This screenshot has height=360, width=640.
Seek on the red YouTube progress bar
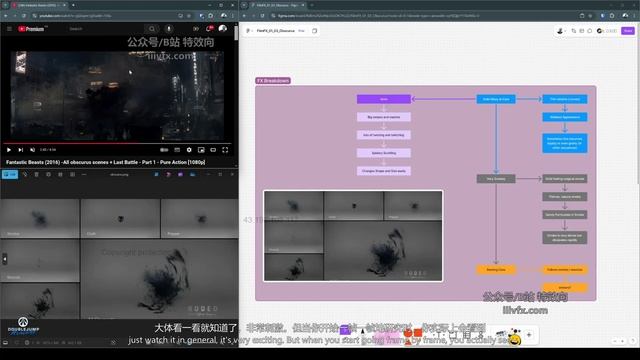117,143
